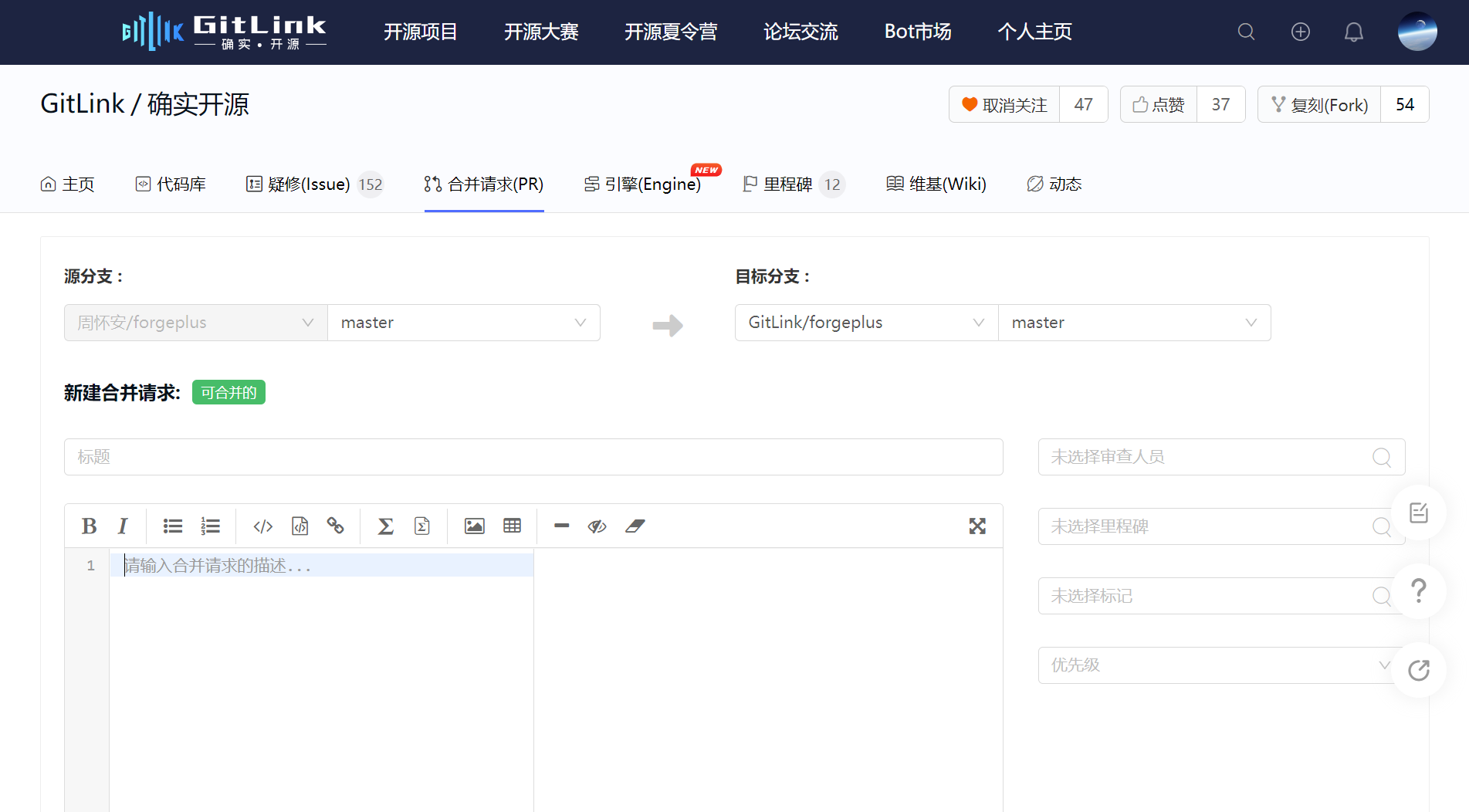Image resolution: width=1469 pixels, height=812 pixels.
Task: Open source branch master dropdown
Action: coord(464,323)
